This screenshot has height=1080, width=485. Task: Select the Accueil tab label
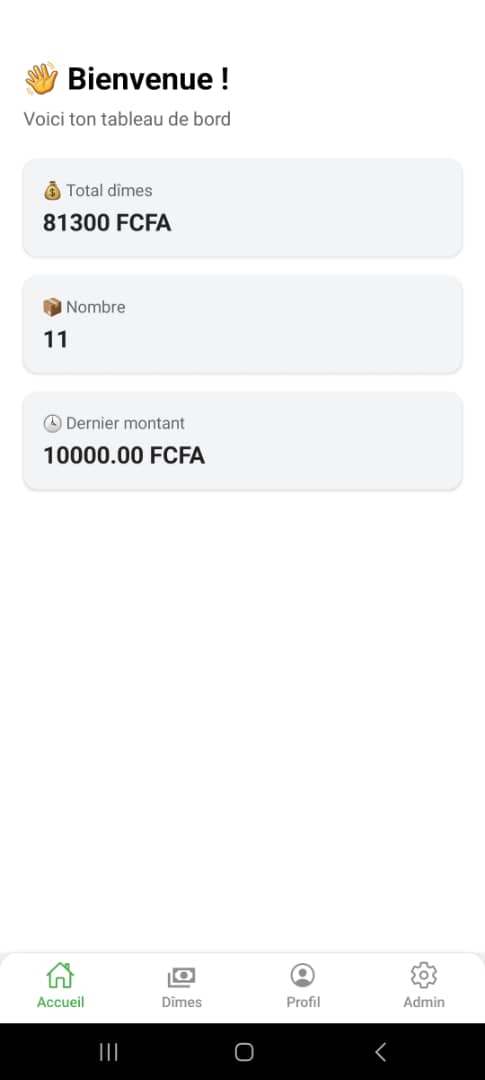click(x=61, y=1002)
